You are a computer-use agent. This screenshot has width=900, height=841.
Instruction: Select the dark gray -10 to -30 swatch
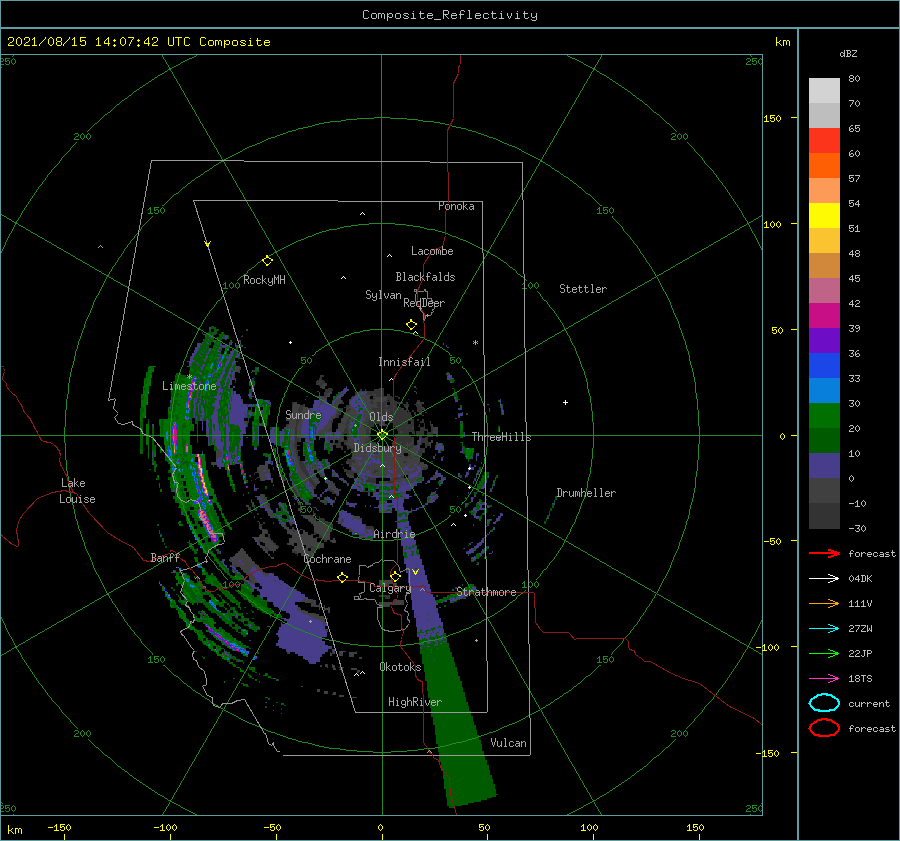(x=824, y=516)
